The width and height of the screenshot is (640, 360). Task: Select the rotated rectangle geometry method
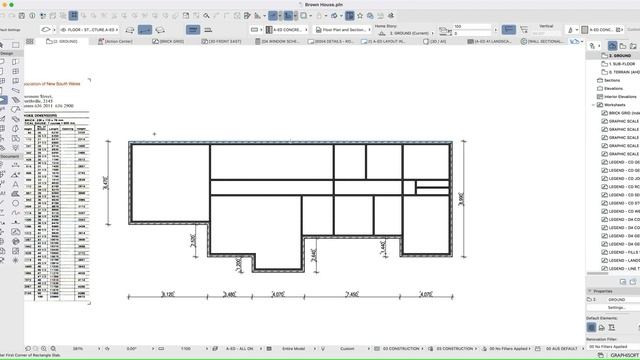(160, 30)
